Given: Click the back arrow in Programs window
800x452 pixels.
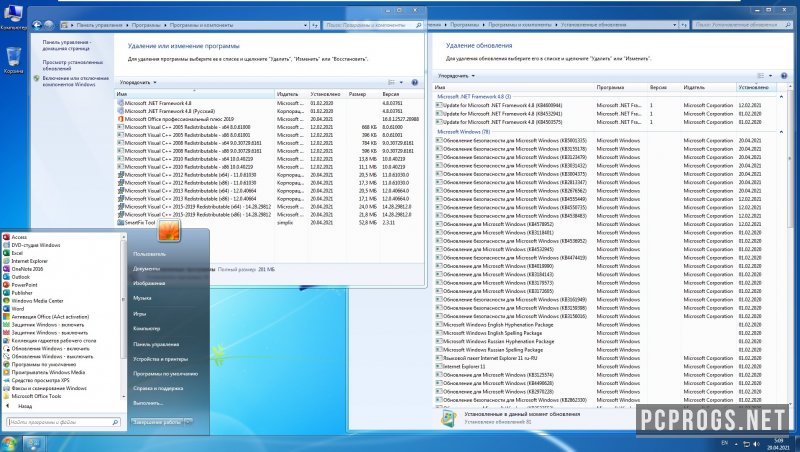Looking at the screenshot, I should (37, 24).
